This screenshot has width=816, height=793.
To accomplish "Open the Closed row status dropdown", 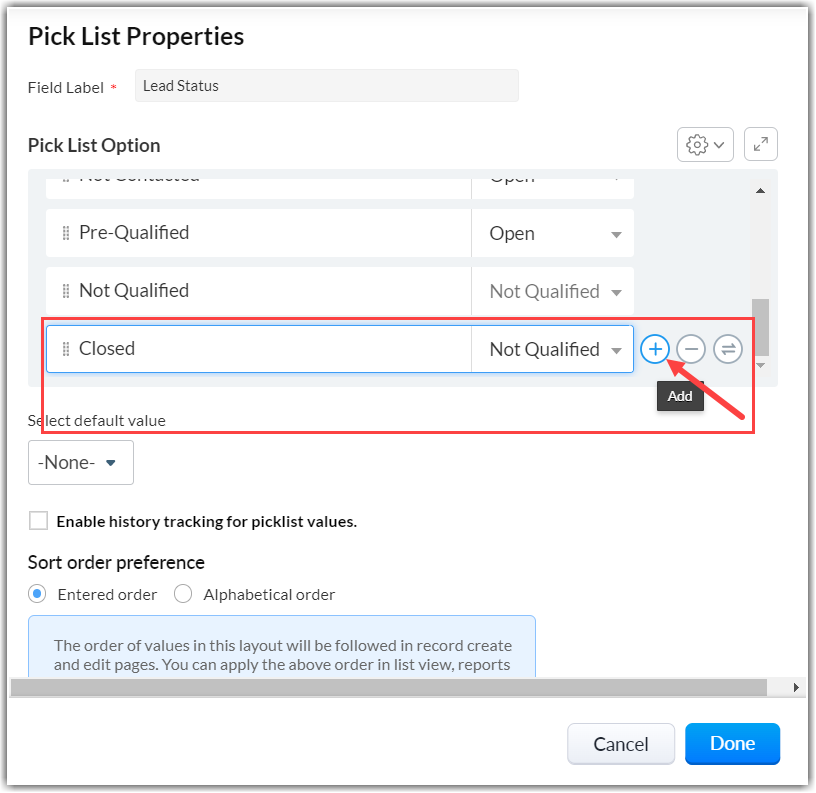I will tap(553, 349).
